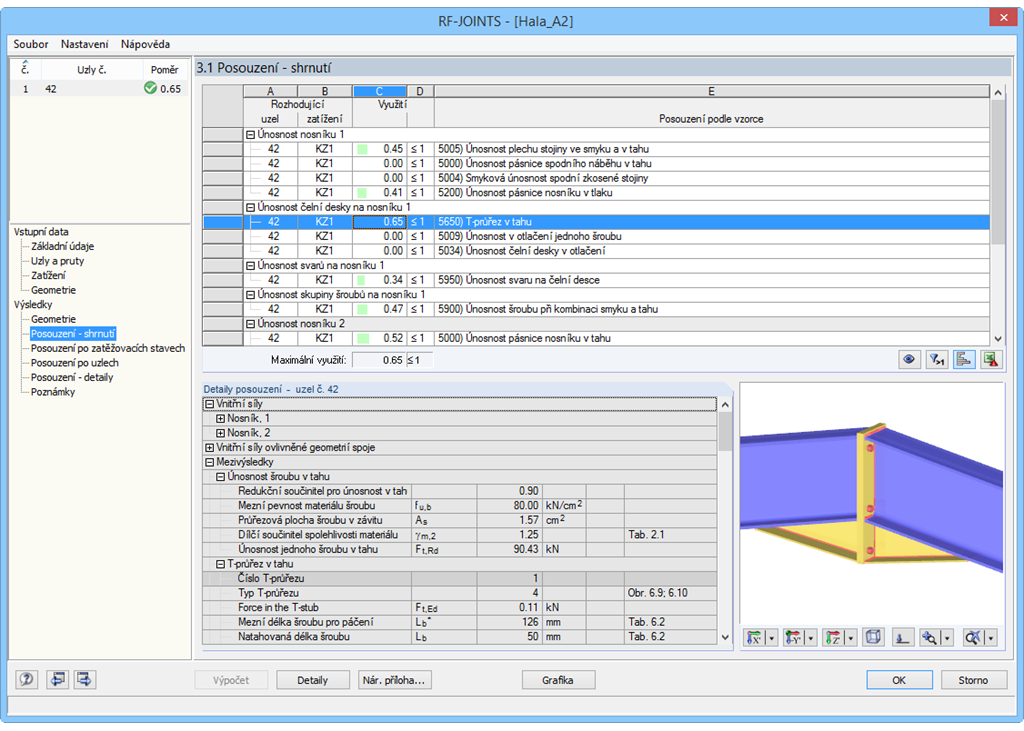This screenshot has width=1024, height=731.
Task: Select Zatížení in navigator
Action: pyautogui.click(x=48, y=276)
